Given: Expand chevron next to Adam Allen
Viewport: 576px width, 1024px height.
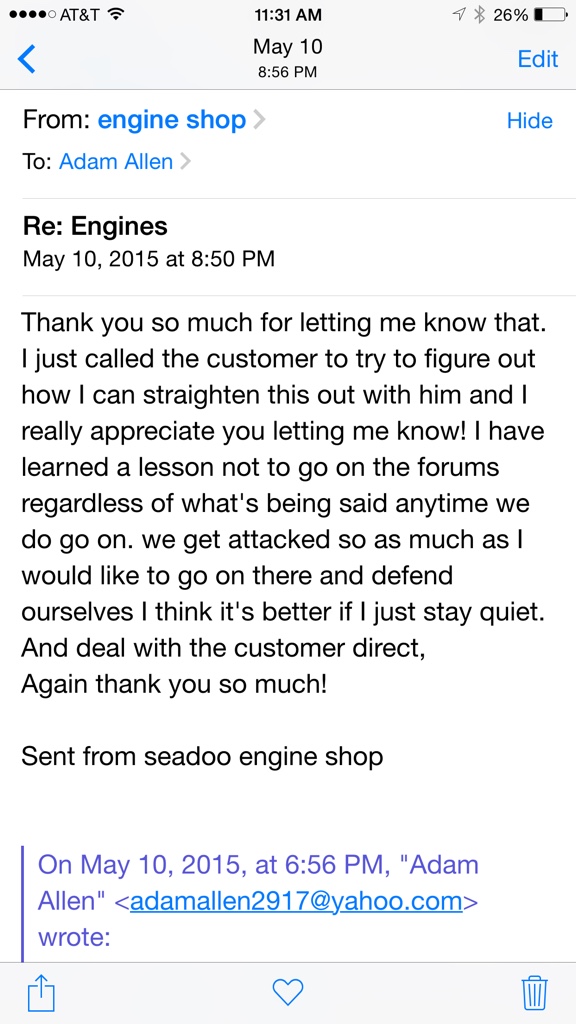Looking at the screenshot, I should [185, 161].
